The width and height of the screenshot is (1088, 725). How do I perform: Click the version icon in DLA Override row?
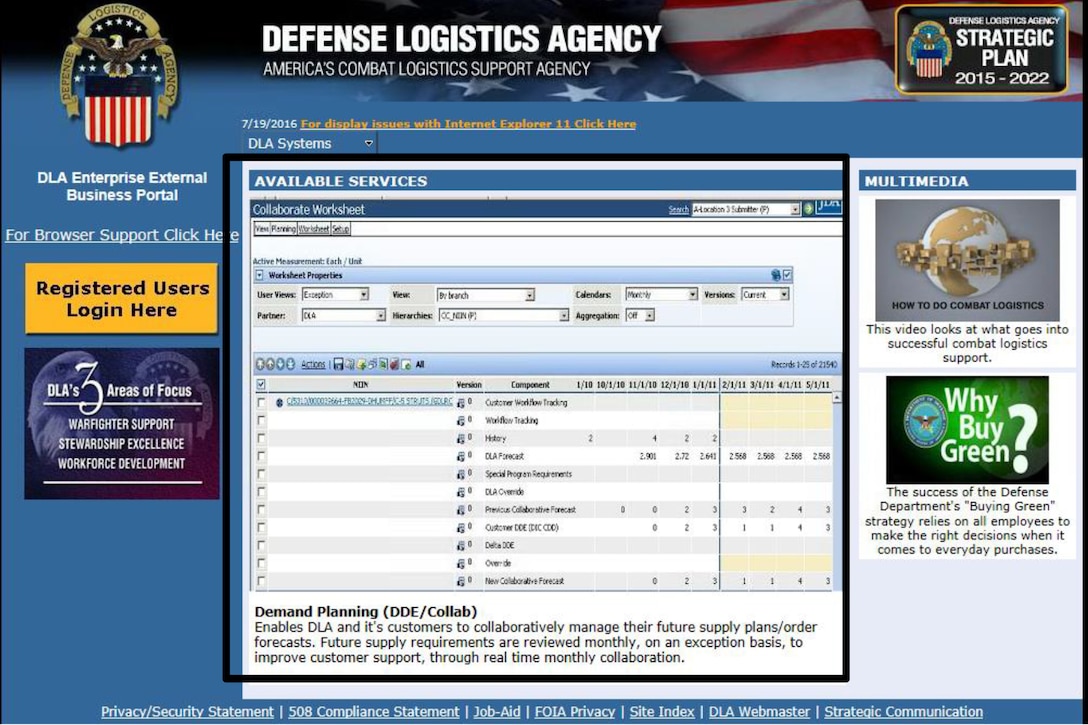pos(461,492)
